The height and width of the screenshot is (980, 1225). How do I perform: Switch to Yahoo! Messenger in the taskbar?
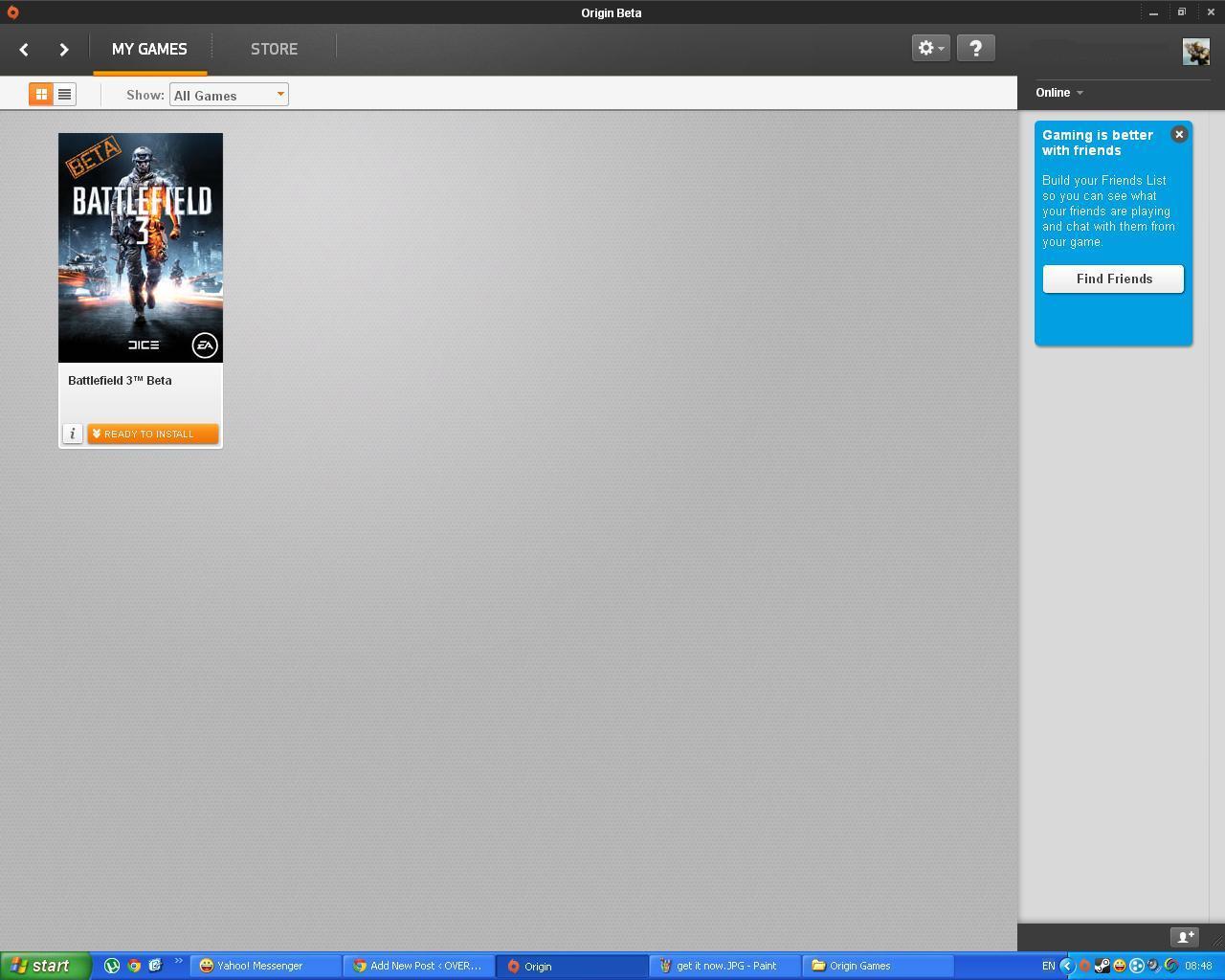click(x=266, y=966)
